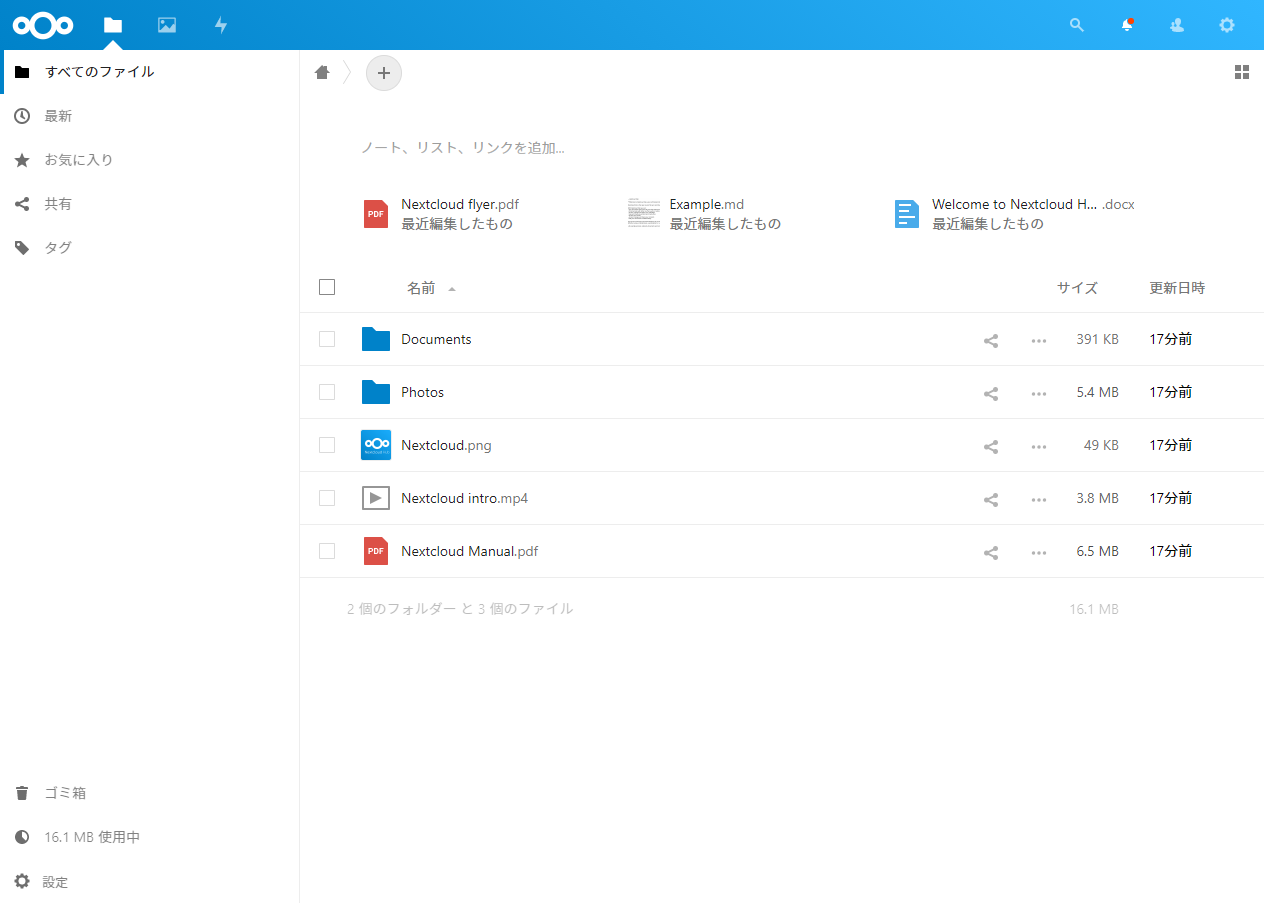Open the contacts menu icon
Screen dimensions: 1264x903
click(1177, 25)
